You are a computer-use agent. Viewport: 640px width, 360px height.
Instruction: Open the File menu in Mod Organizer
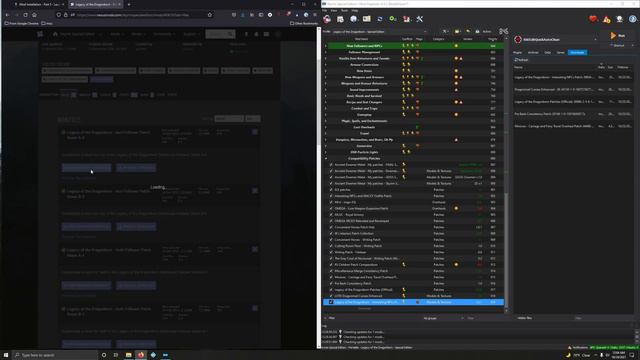coord(325,11)
